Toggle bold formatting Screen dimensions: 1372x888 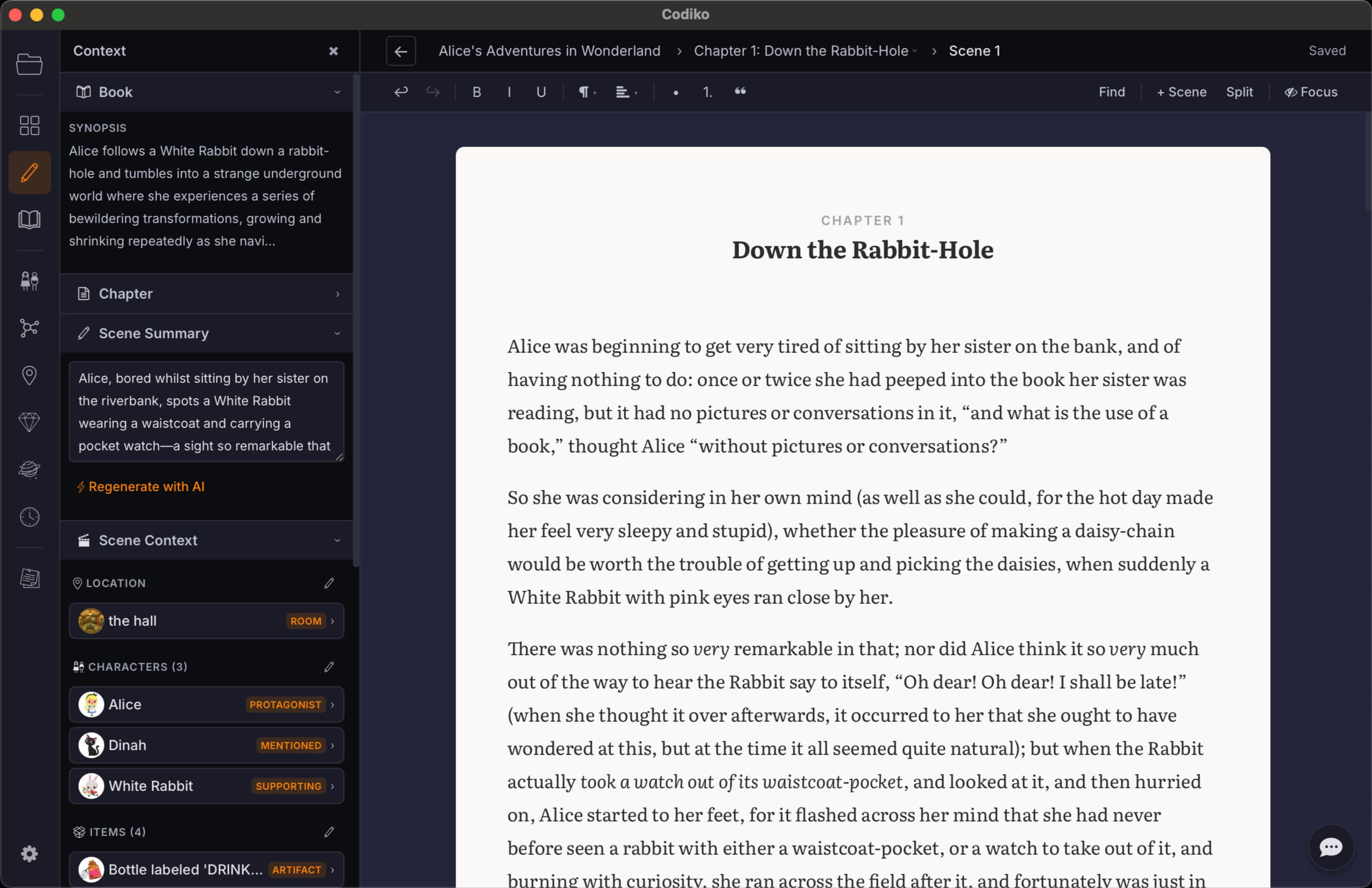pos(476,92)
